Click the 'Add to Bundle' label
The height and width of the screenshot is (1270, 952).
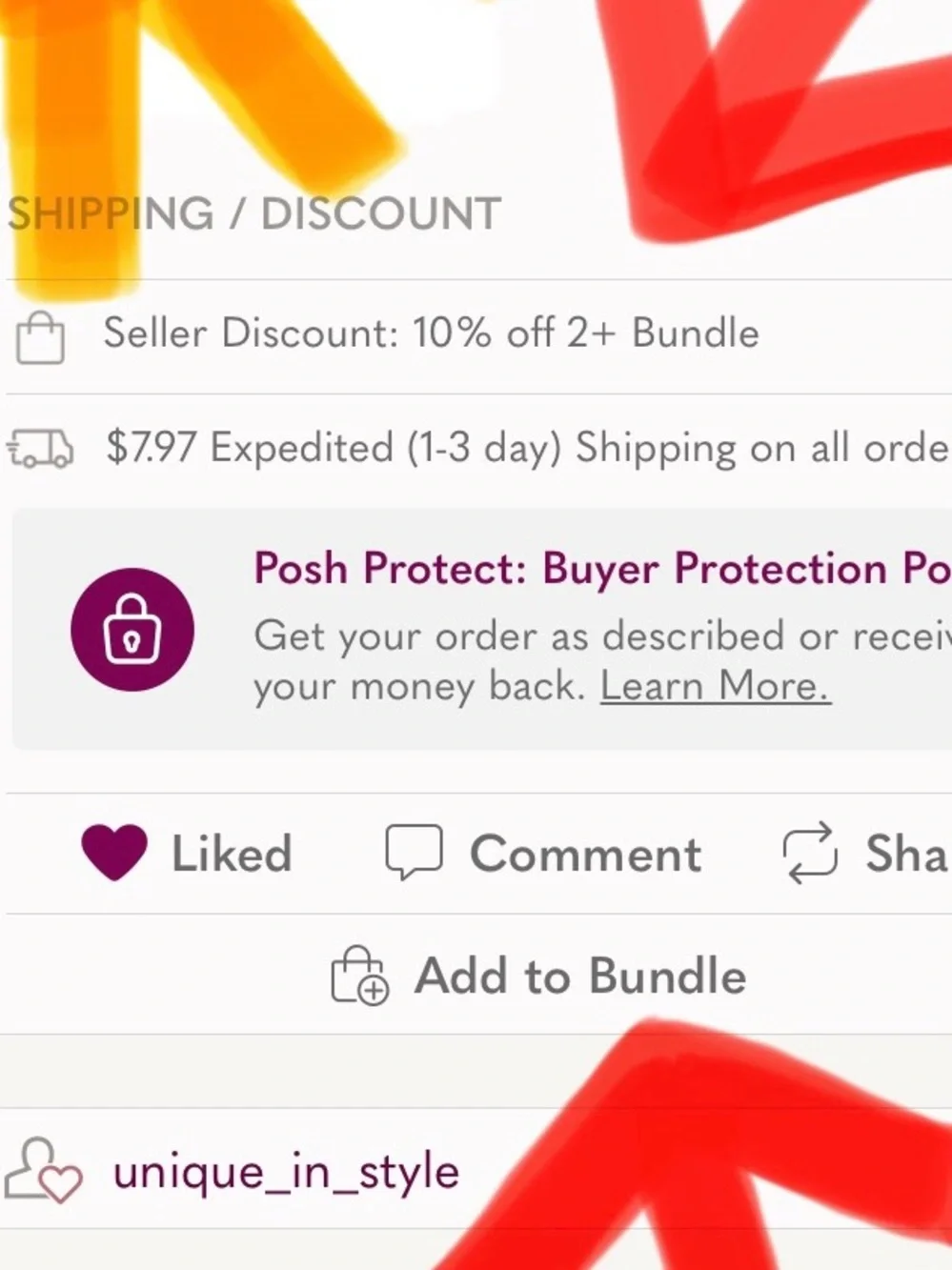[x=580, y=976]
